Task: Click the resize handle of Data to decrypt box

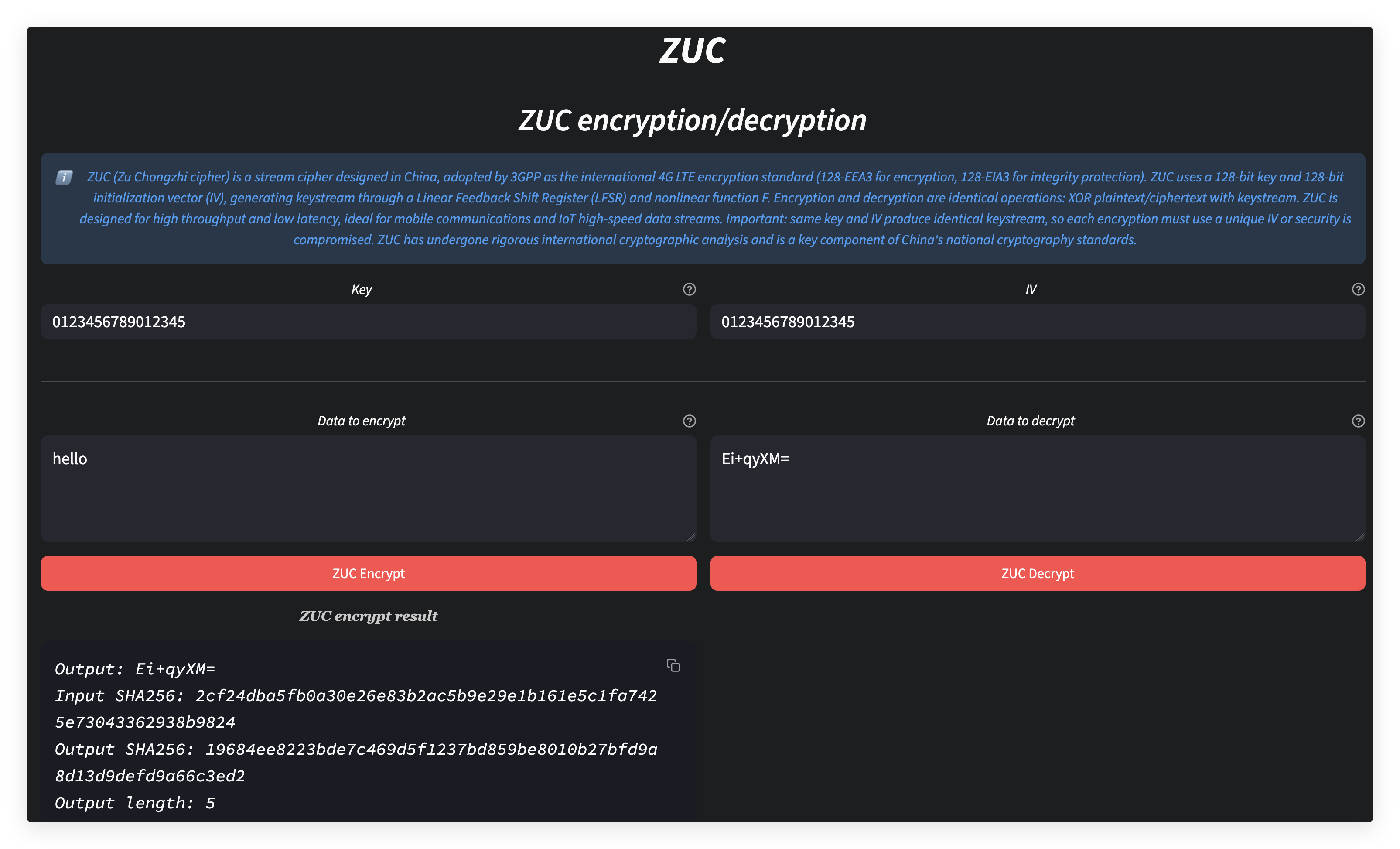Action: pos(1360,537)
